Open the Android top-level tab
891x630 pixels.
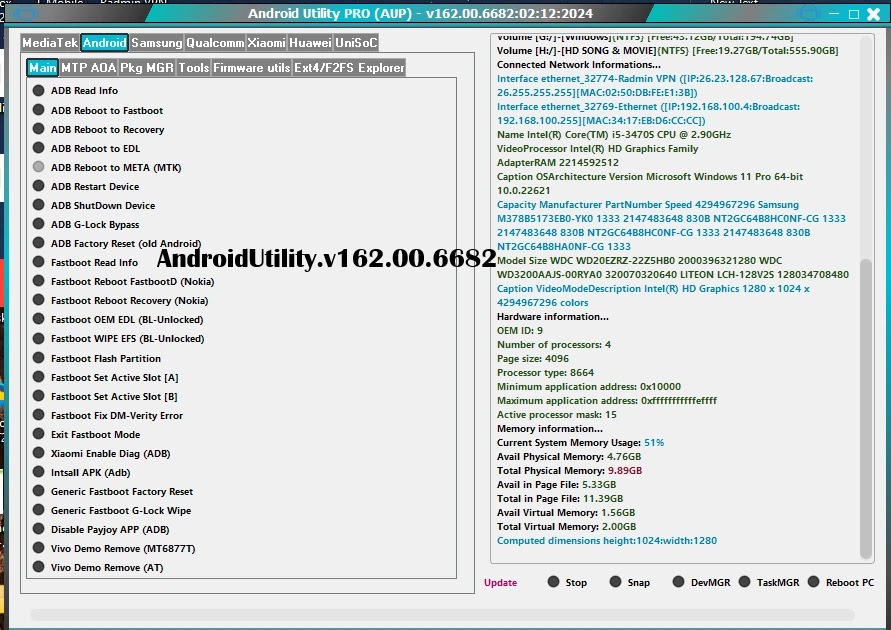coord(104,43)
